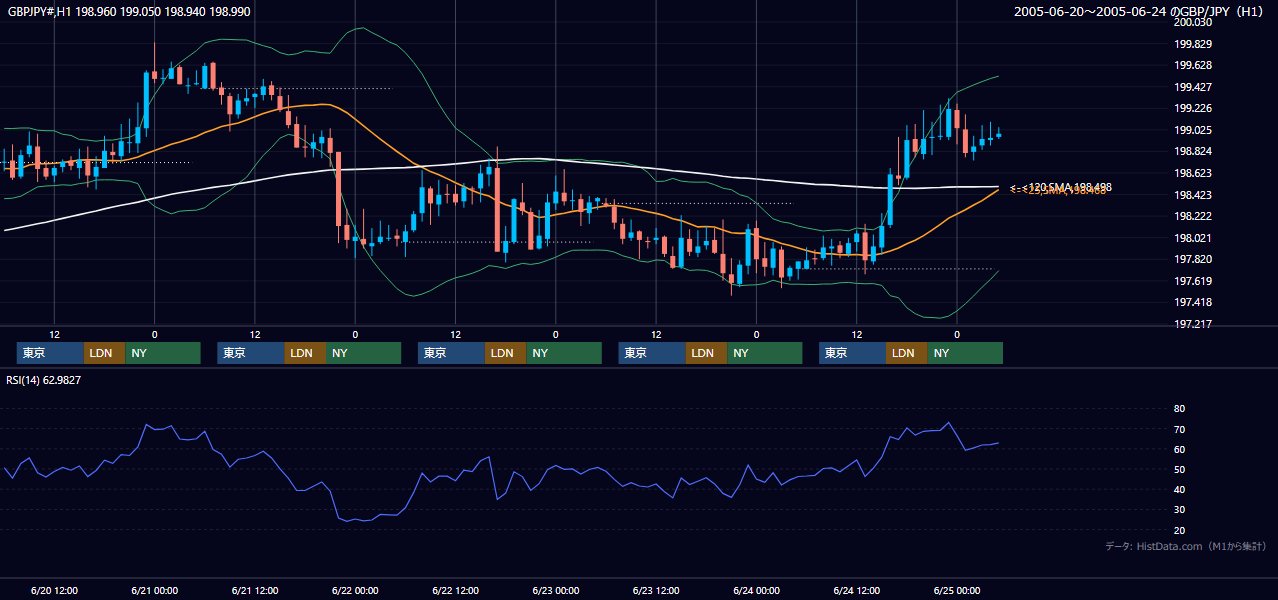Pick the 6/23 00:00 date label
This screenshot has height=600, width=1278.
tap(556, 590)
